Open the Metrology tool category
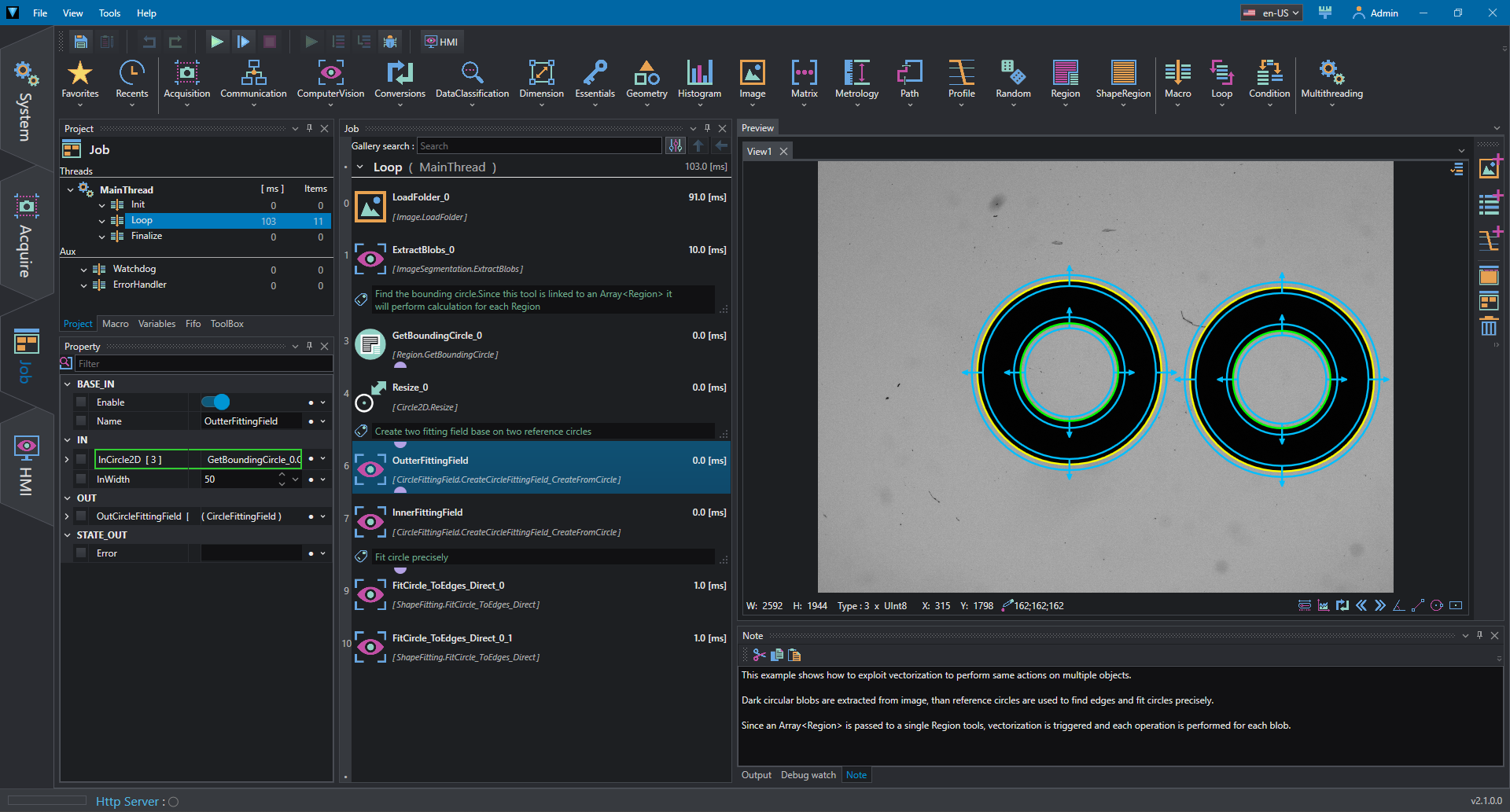Viewport: 1510px width, 812px height. 856,80
